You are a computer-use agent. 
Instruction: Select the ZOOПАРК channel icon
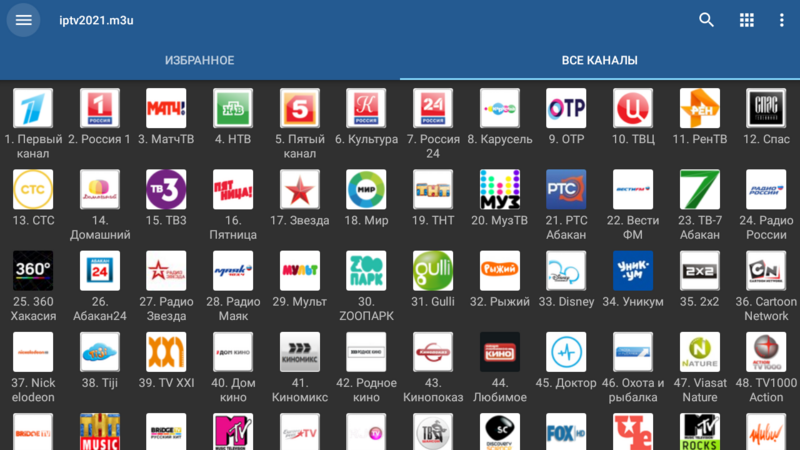click(366, 270)
